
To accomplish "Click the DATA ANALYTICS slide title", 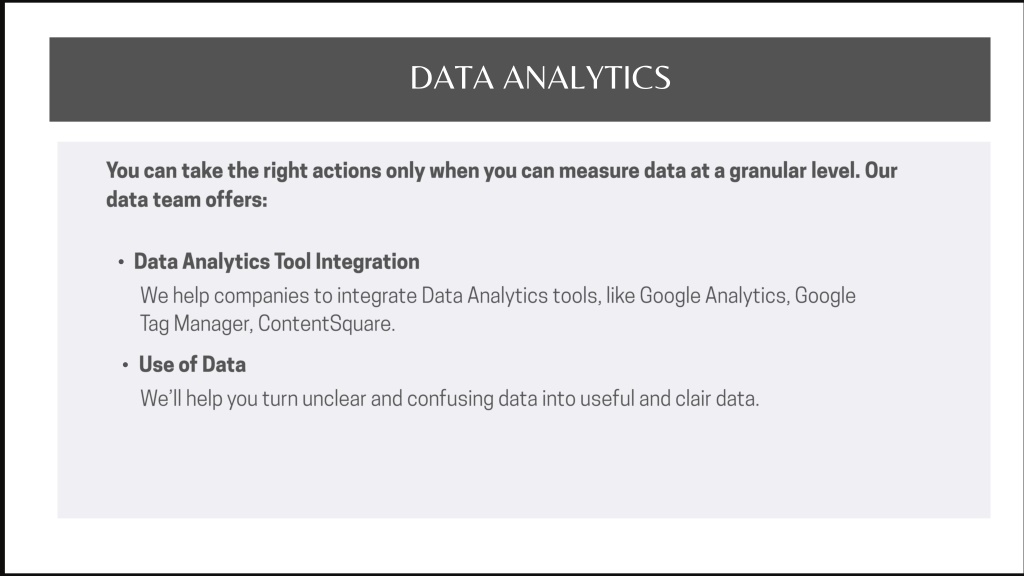I will pos(540,78).
